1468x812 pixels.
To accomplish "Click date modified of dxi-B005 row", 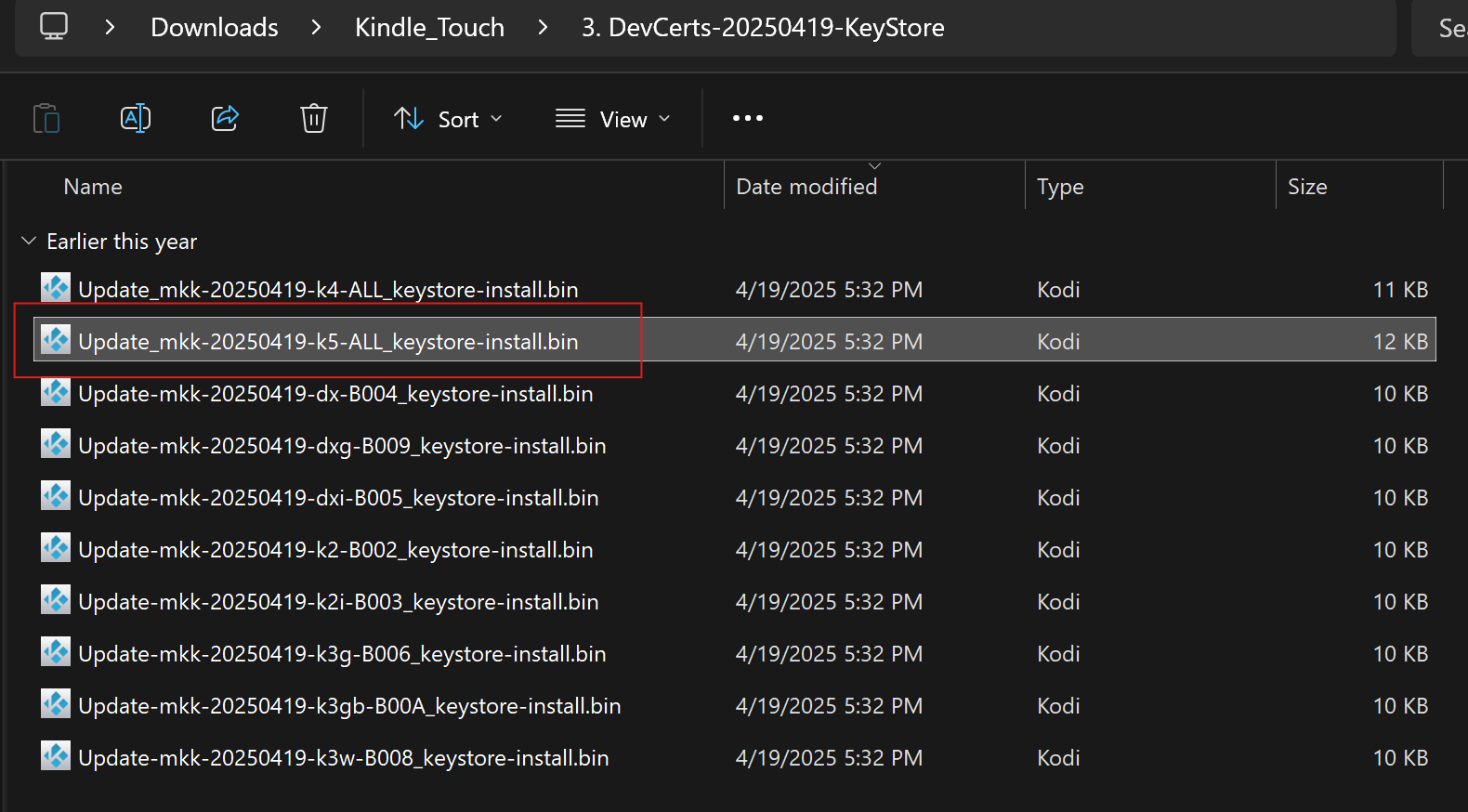I will [x=829, y=498].
